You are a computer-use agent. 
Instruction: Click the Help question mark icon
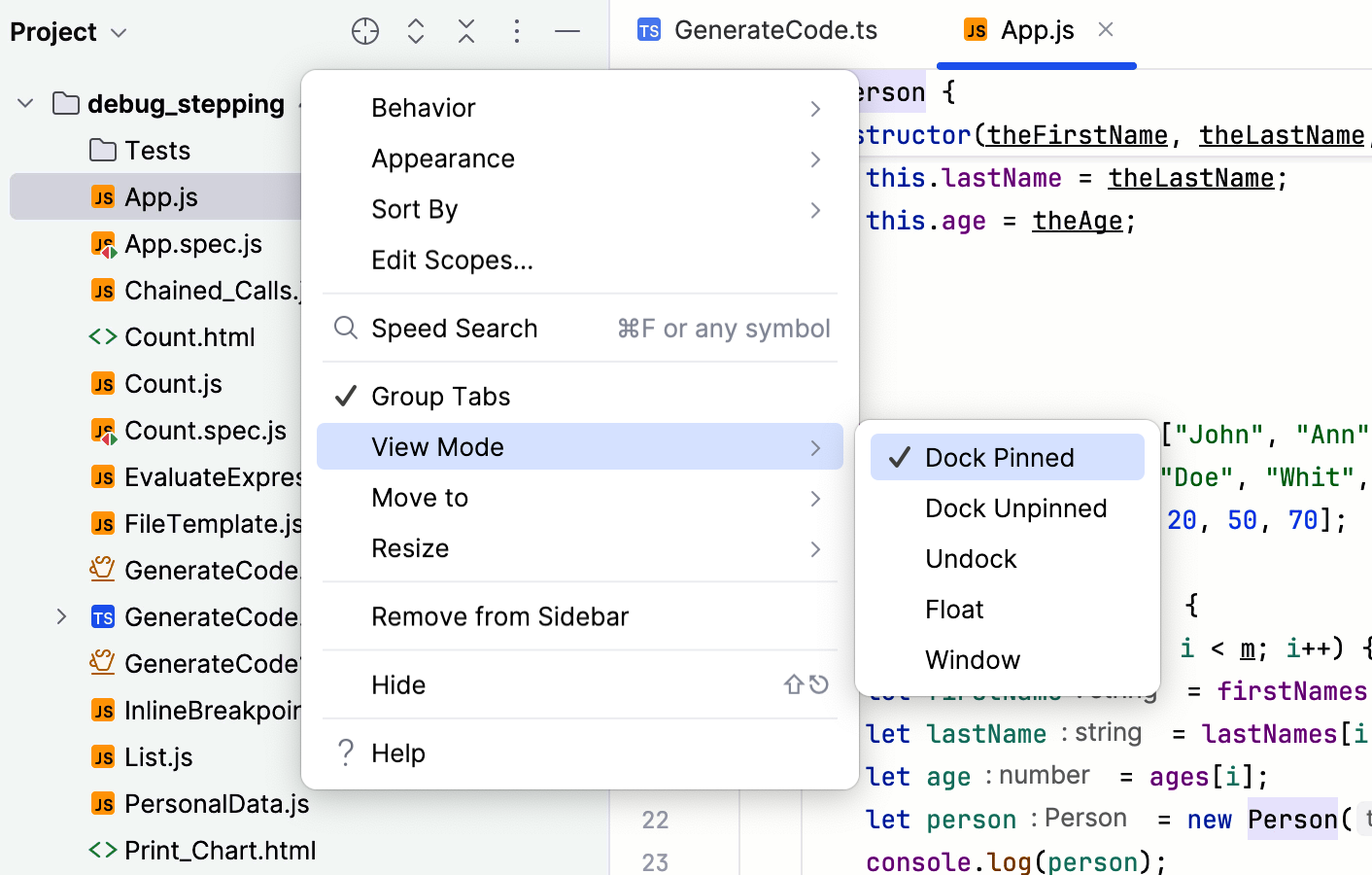[x=345, y=752]
